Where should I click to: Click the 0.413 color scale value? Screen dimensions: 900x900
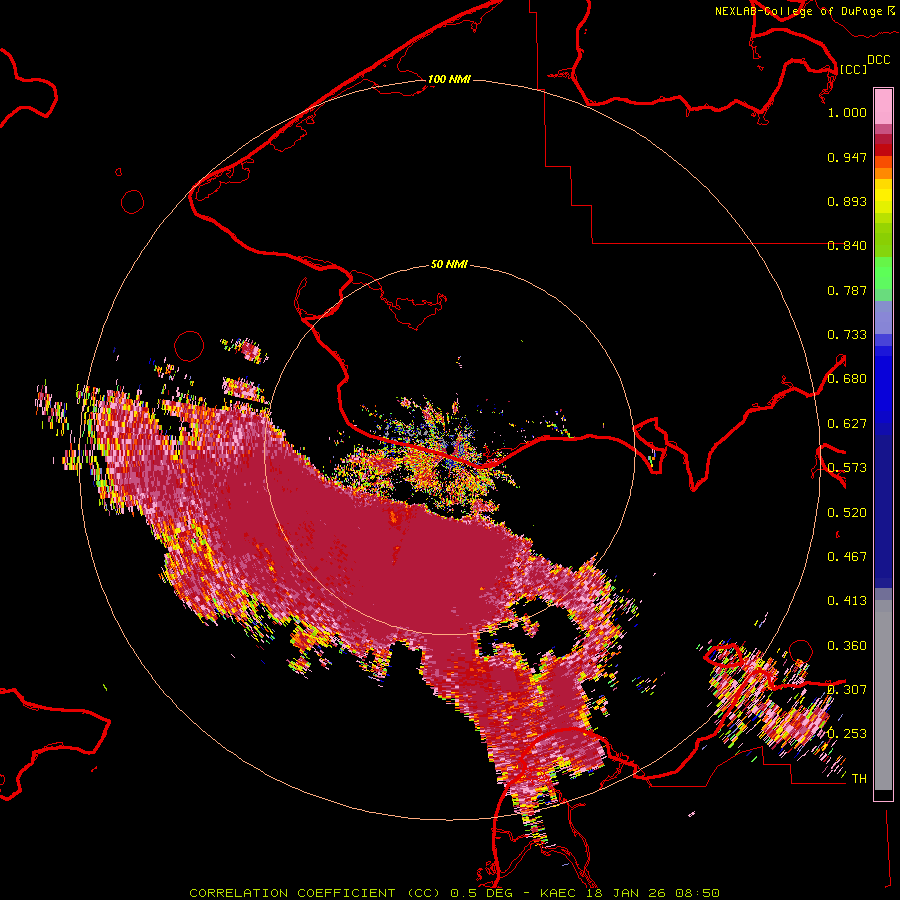point(847,601)
